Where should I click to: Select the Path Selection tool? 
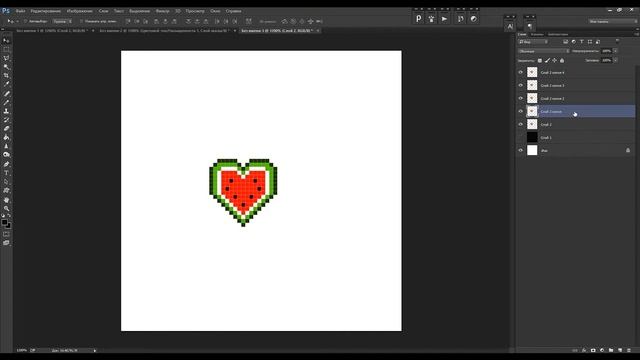6,182
